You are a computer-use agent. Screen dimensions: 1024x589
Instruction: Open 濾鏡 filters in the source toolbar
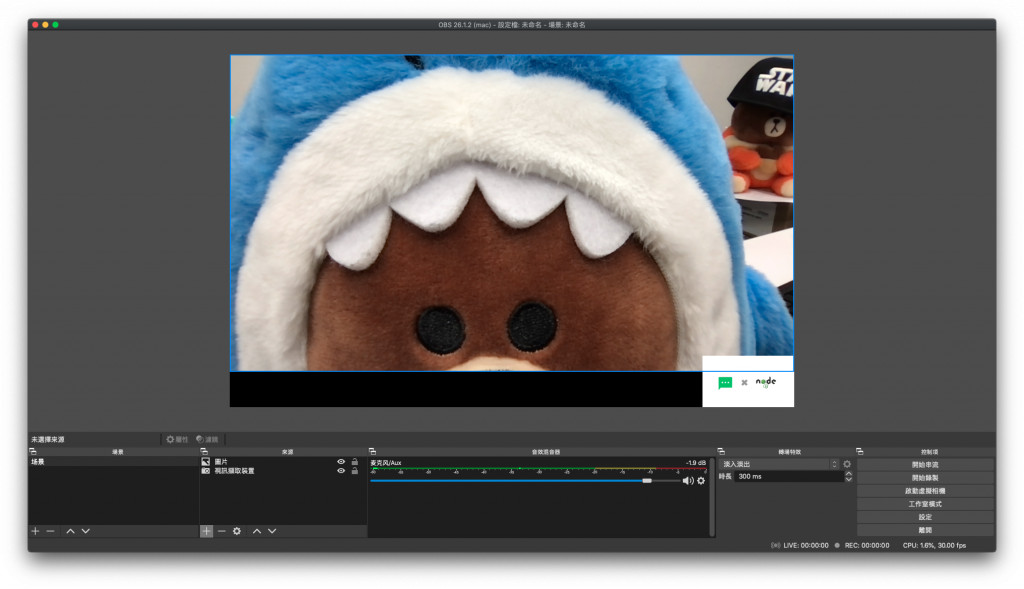coord(207,439)
